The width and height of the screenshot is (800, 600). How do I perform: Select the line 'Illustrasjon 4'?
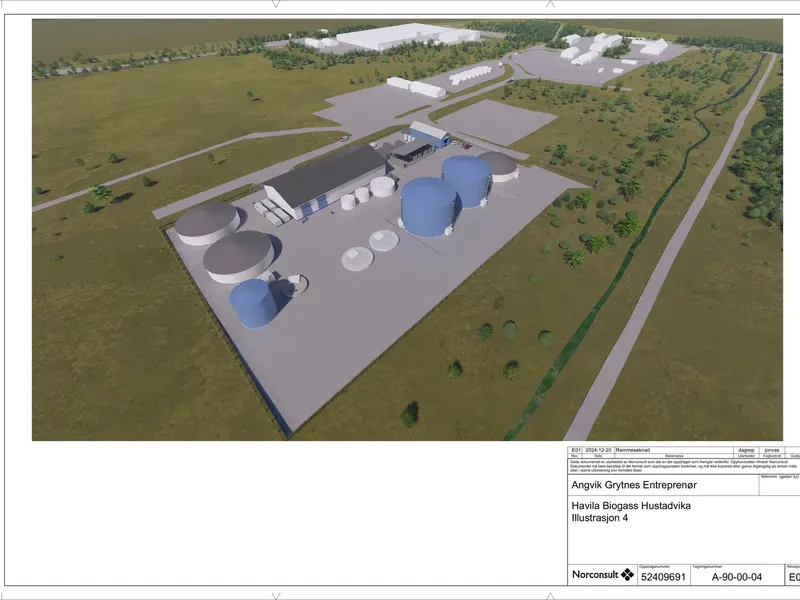pos(599,518)
